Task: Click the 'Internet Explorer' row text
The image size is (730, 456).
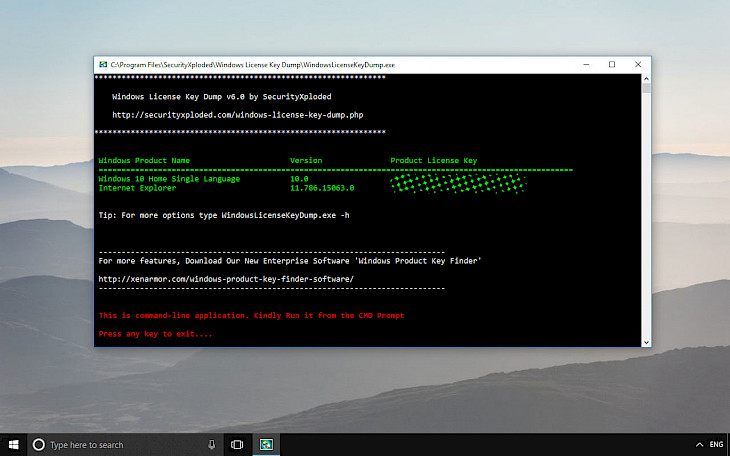Action: (137, 188)
